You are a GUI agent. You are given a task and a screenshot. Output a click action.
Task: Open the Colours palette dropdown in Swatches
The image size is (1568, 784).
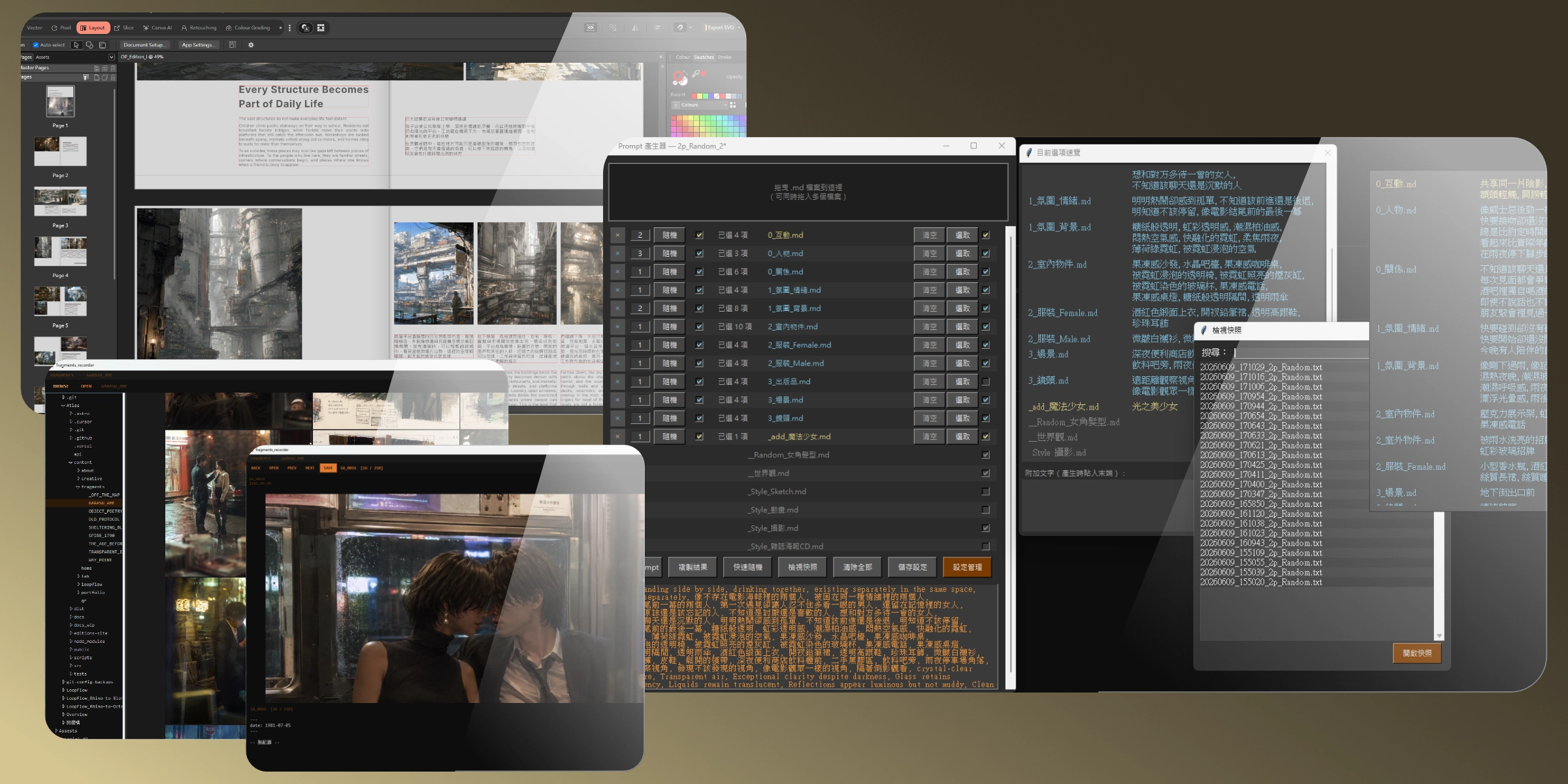[699, 105]
